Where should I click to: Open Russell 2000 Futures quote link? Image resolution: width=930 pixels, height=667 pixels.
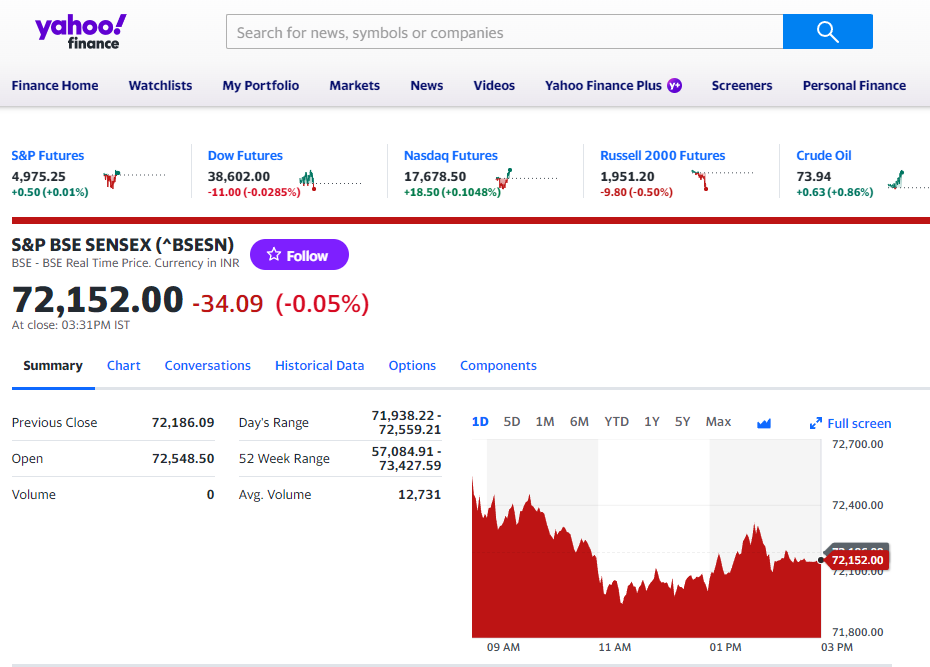(663, 155)
